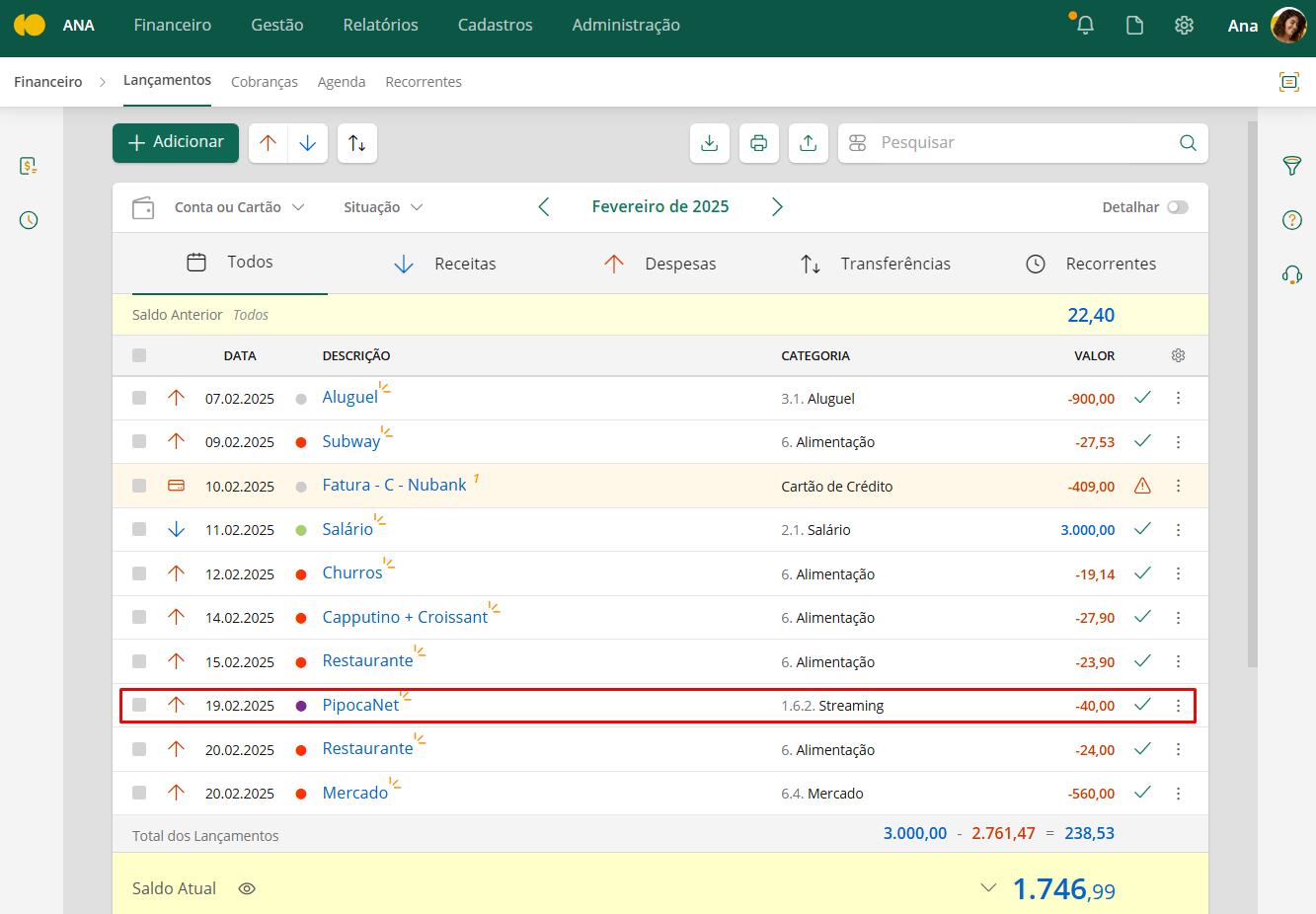The width and height of the screenshot is (1316, 914).
Task: Click the download/import icon button
Action: pyautogui.click(x=709, y=143)
